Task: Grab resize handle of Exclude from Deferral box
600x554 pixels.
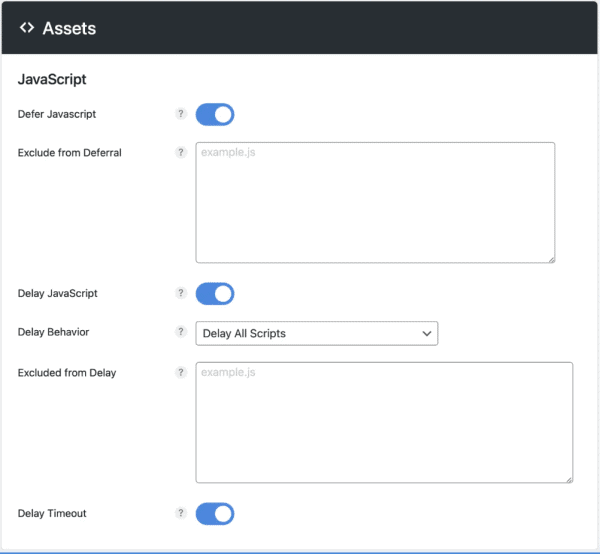Action: [550, 258]
